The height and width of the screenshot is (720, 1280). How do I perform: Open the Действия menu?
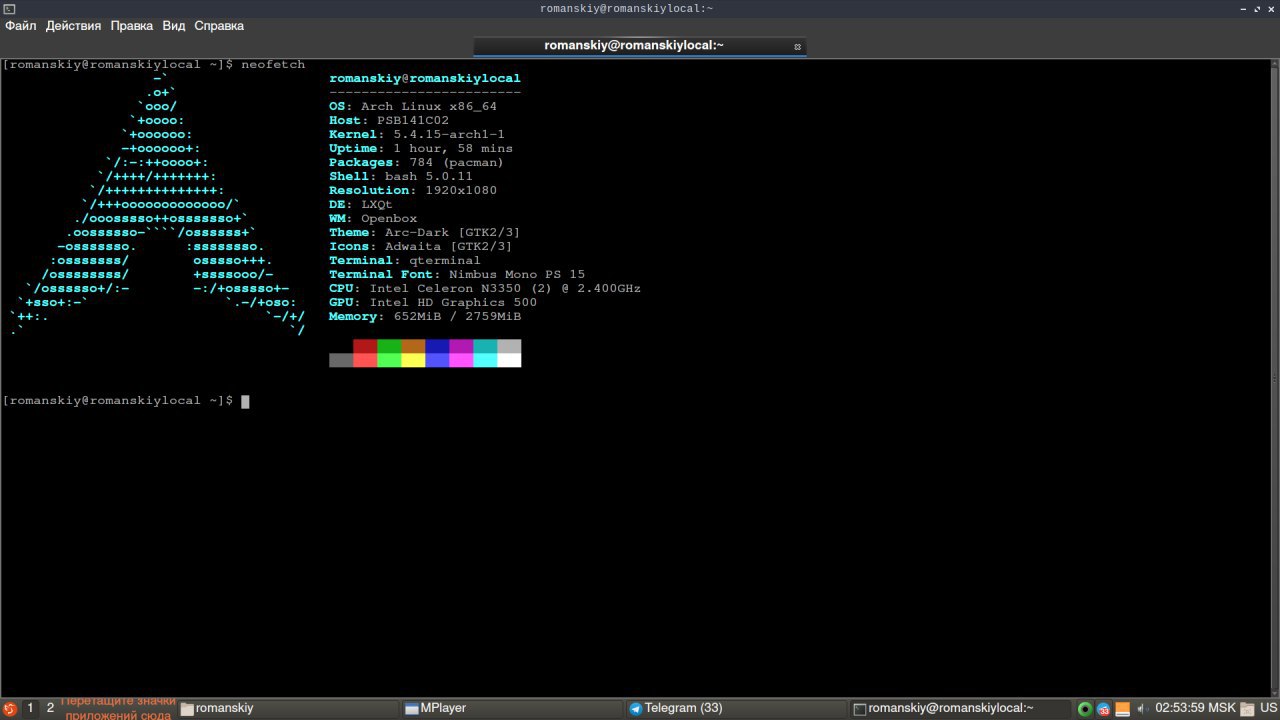(73, 26)
